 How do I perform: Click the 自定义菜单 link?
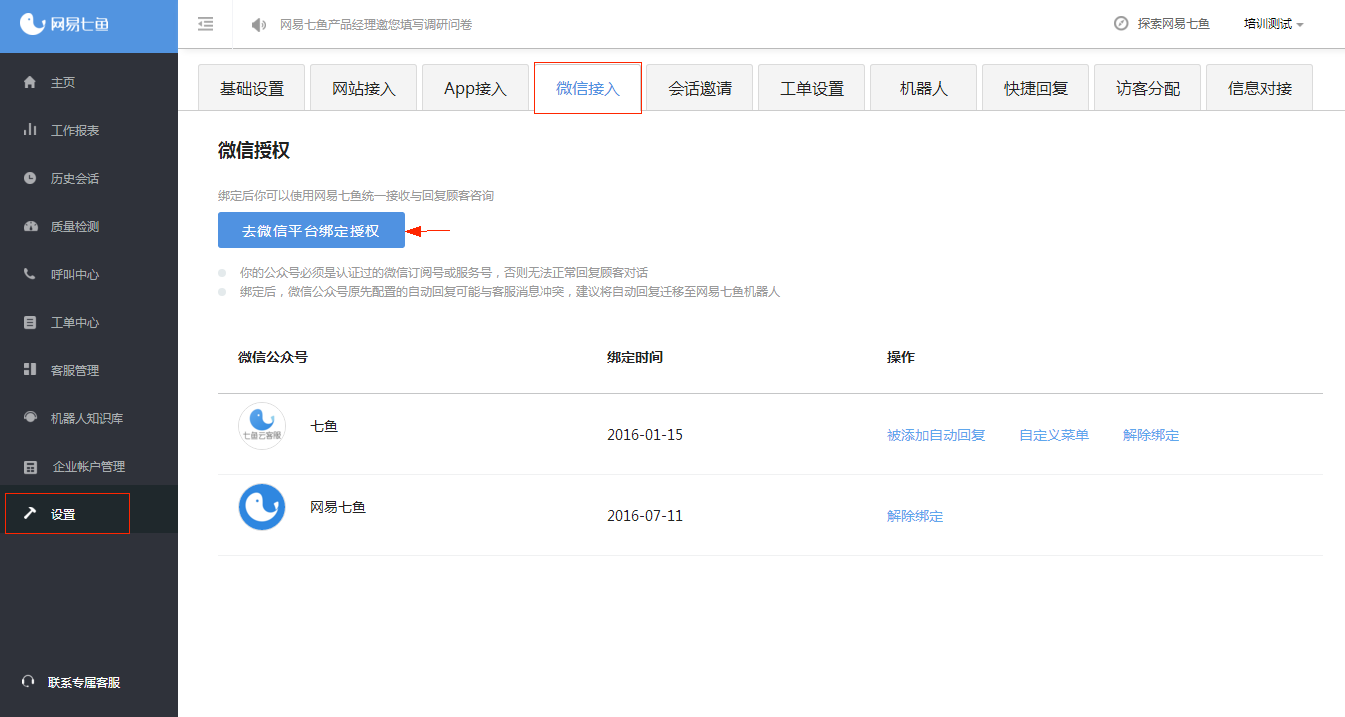point(1054,435)
